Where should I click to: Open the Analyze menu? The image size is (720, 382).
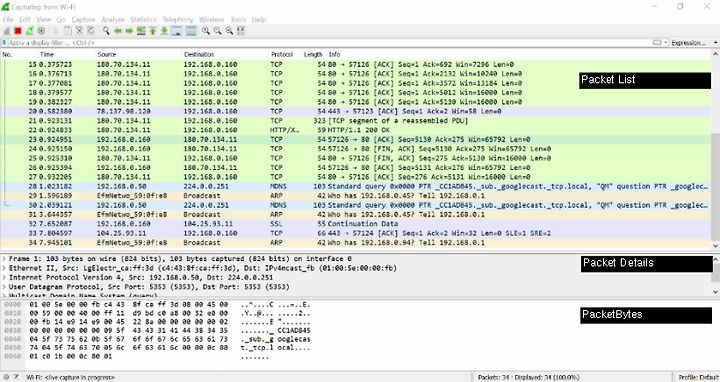click(112, 19)
